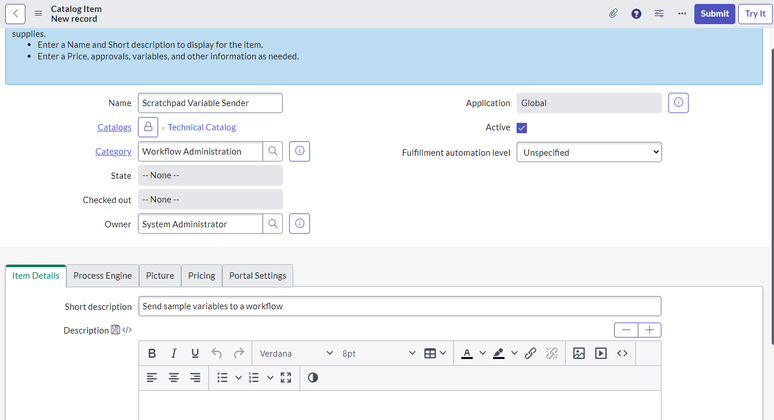Open more options ellipsis menu
The height and width of the screenshot is (420, 774).
coord(682,13)
